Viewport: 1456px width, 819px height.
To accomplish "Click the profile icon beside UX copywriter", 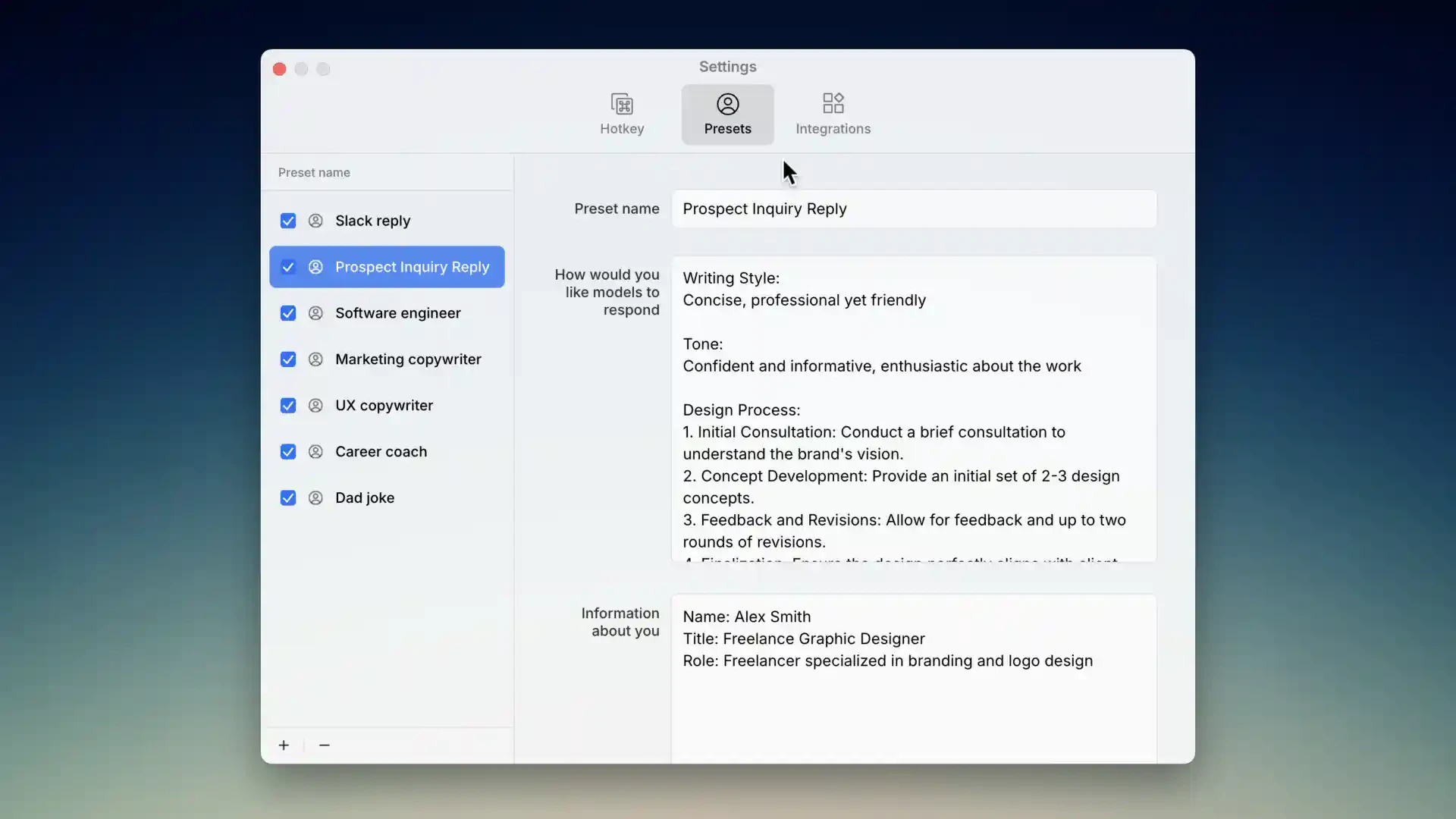I will [315, 406].
